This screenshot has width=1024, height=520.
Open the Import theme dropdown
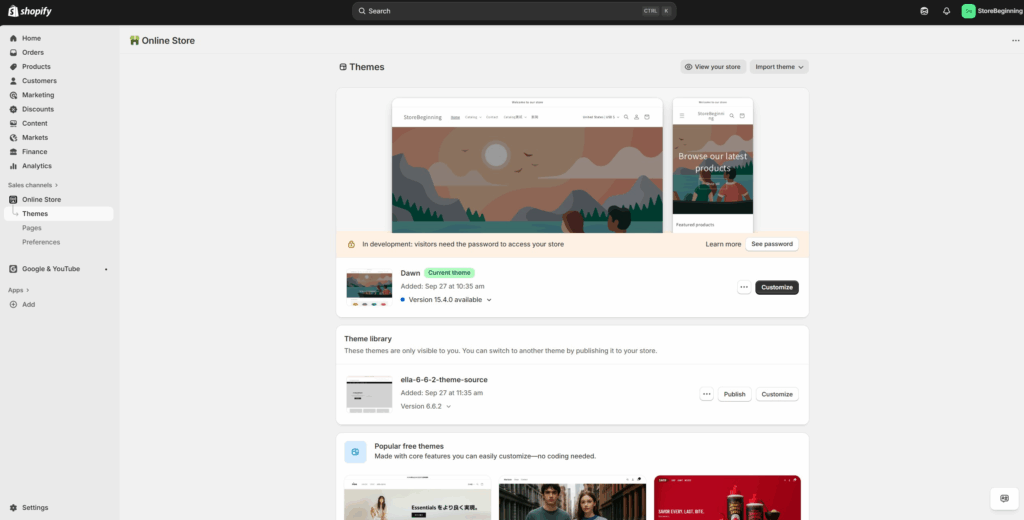(x=779, y=67)
